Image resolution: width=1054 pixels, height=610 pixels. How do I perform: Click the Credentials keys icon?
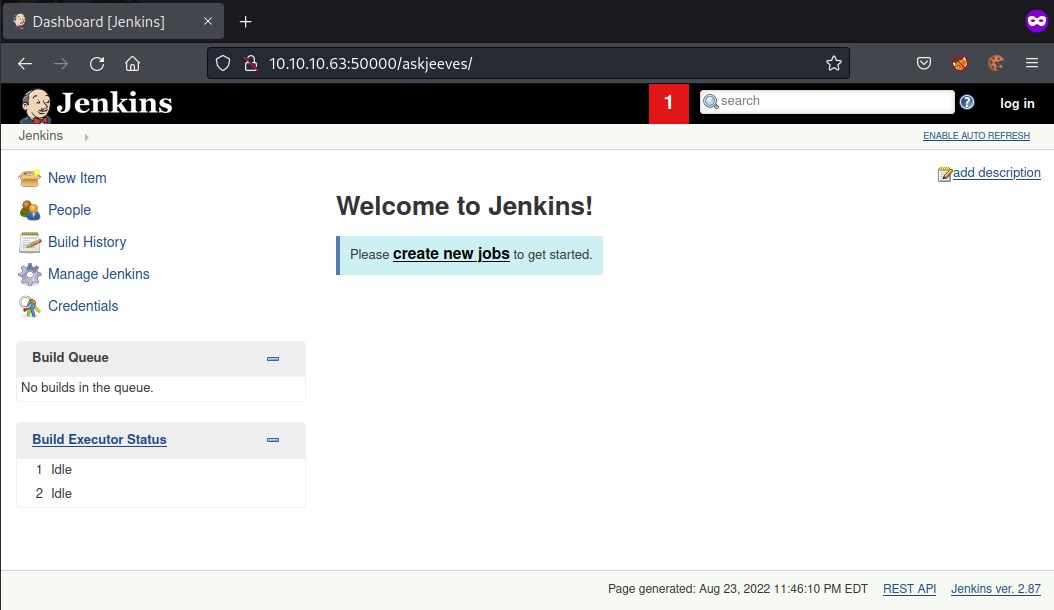30,306
